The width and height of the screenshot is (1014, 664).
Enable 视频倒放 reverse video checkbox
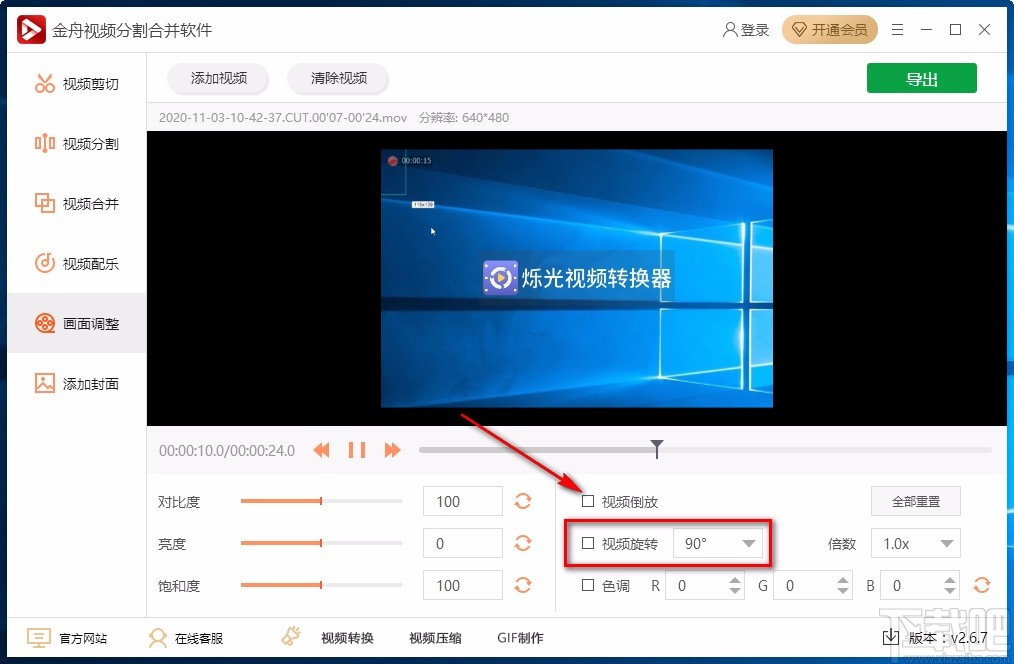[588, 501]
